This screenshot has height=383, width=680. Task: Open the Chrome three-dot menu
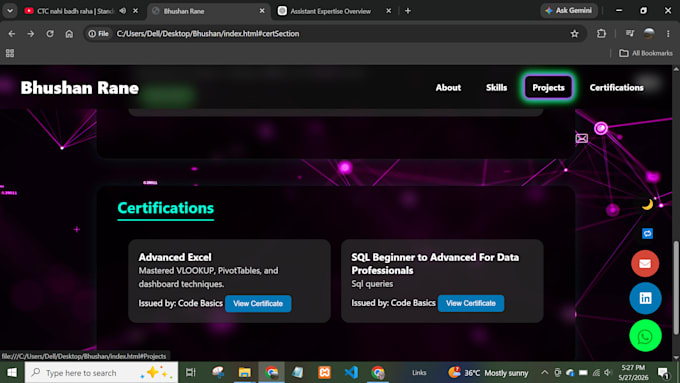pyautogui.click(x=668, y=33)
